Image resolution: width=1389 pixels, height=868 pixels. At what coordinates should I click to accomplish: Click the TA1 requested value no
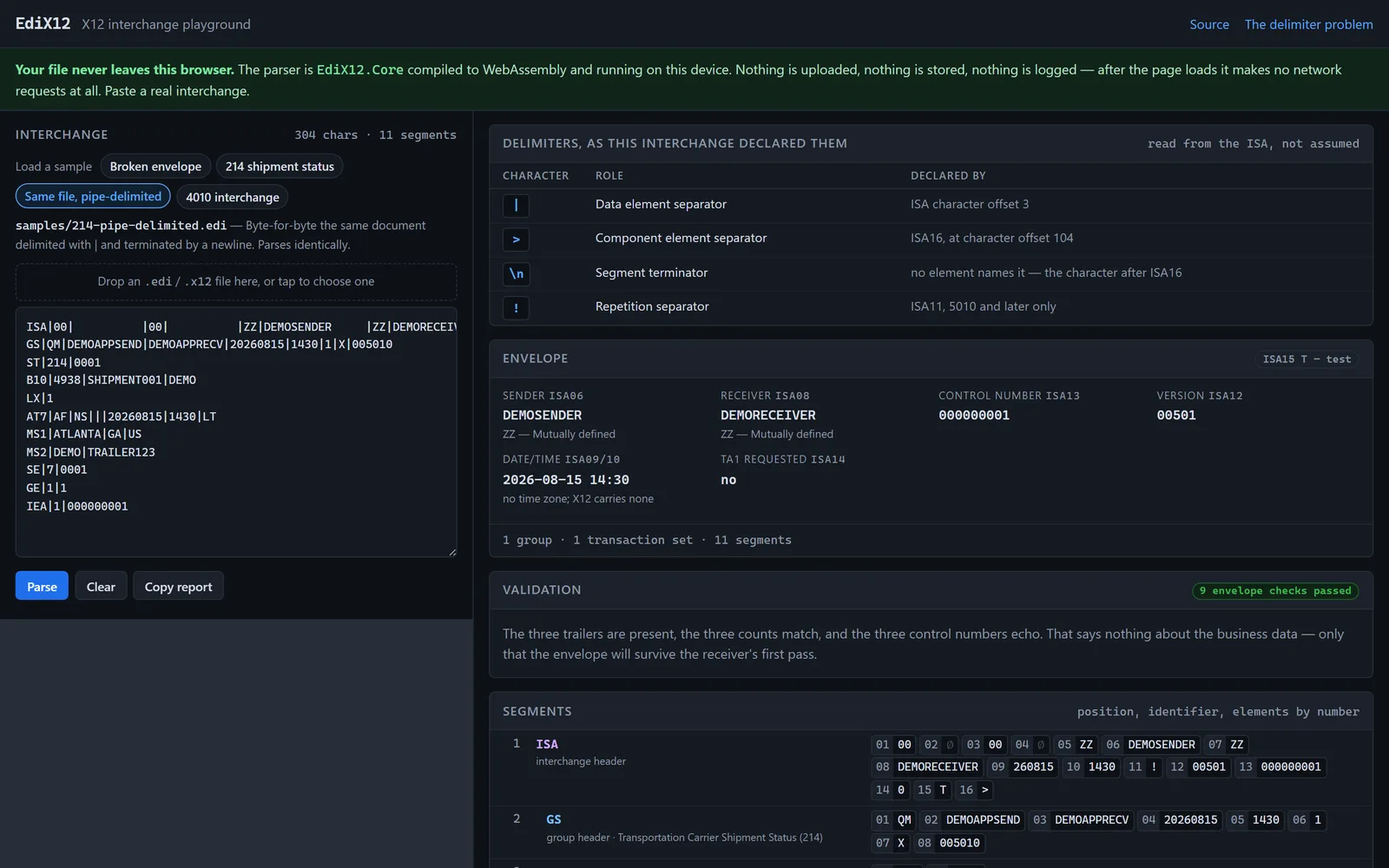point(728,479)
